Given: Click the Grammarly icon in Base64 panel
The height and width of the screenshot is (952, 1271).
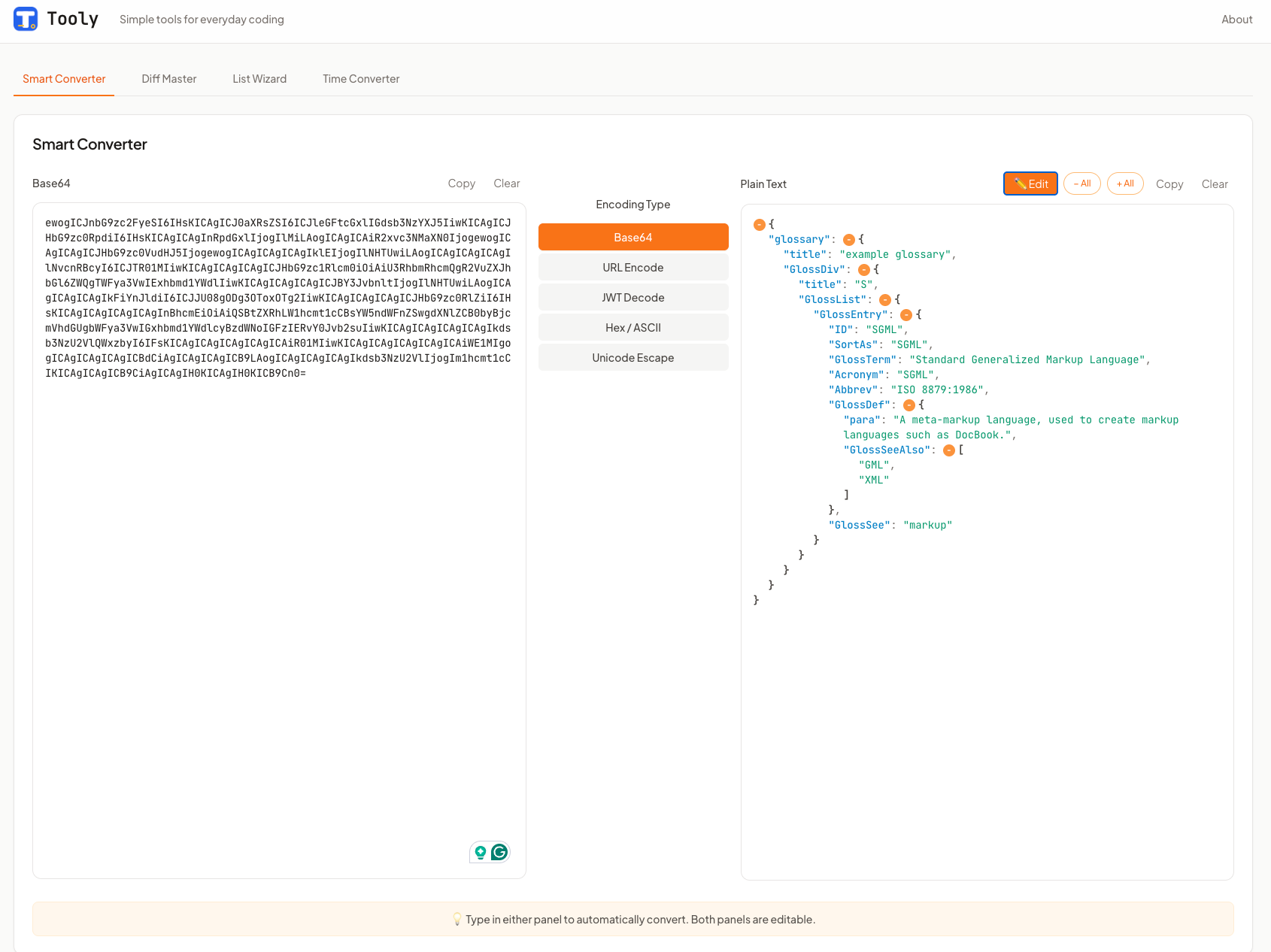Looking at the screenshot, I should pyautogui.click(x=499, y=852).
